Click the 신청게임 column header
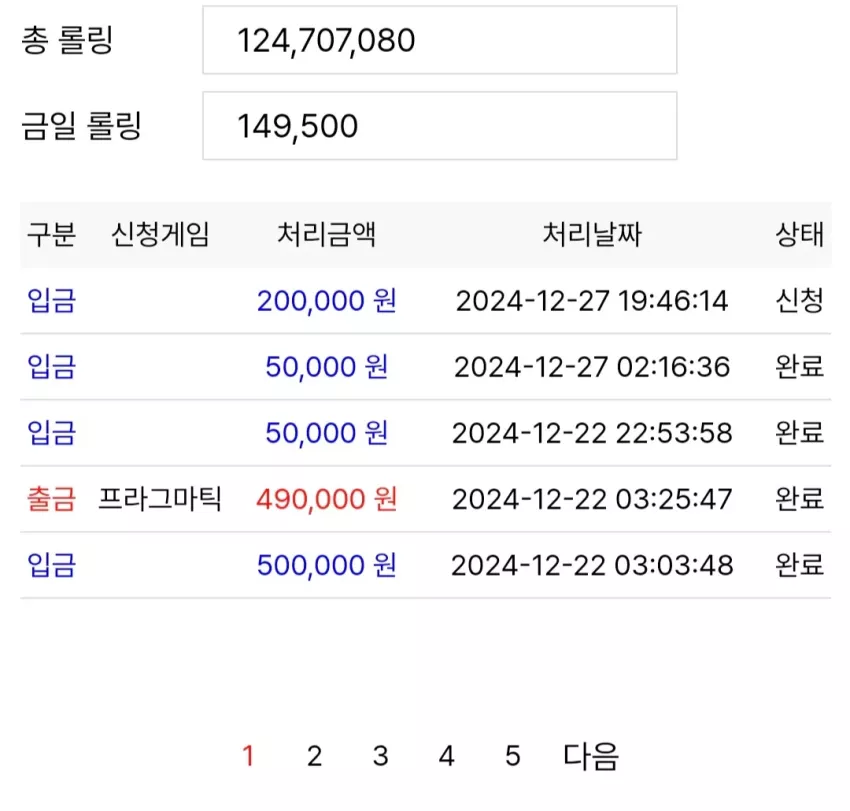Screen dimensions: 850x811 [x=160, y=235]
